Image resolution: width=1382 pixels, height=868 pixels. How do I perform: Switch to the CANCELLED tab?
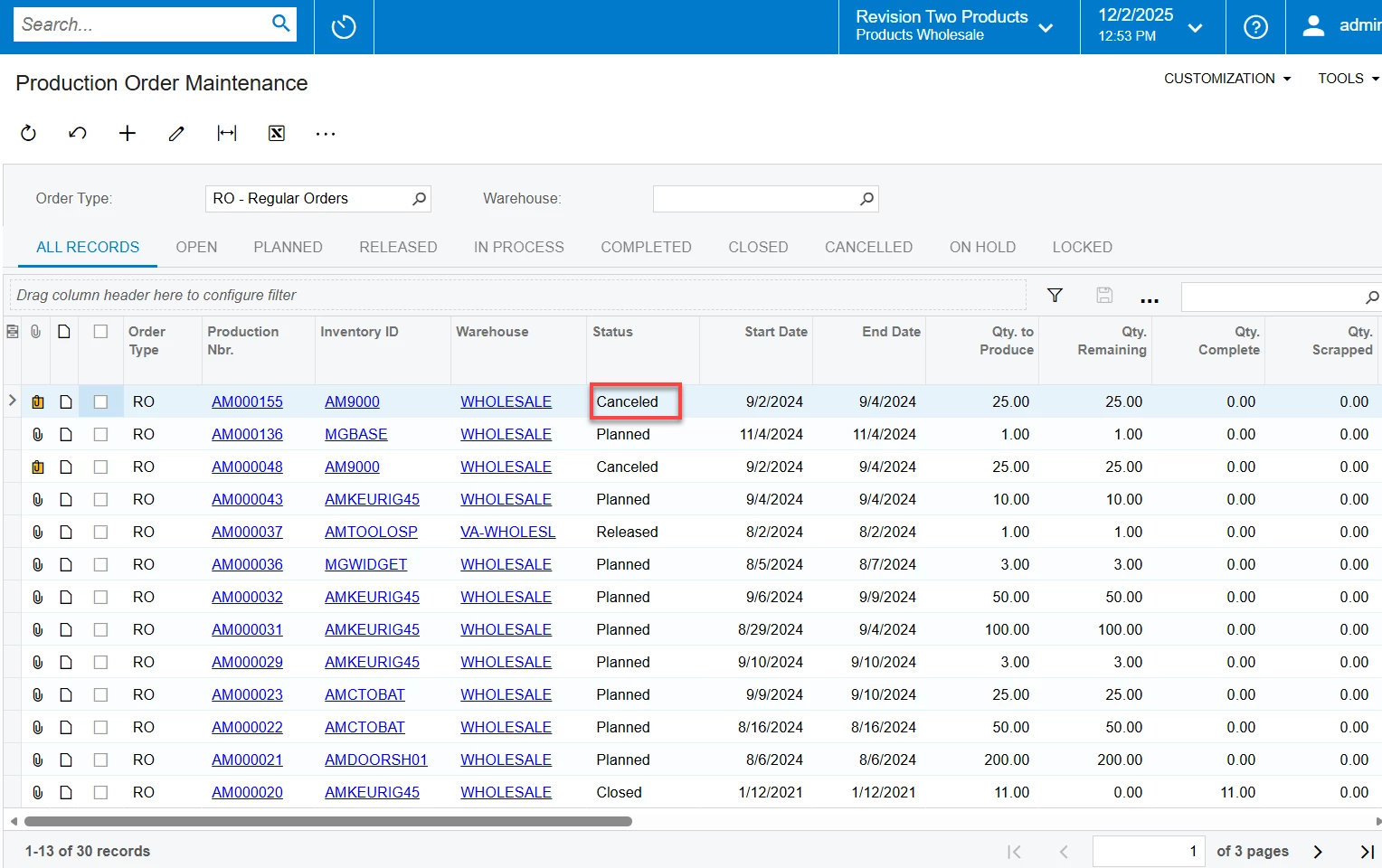pos(868,247)
